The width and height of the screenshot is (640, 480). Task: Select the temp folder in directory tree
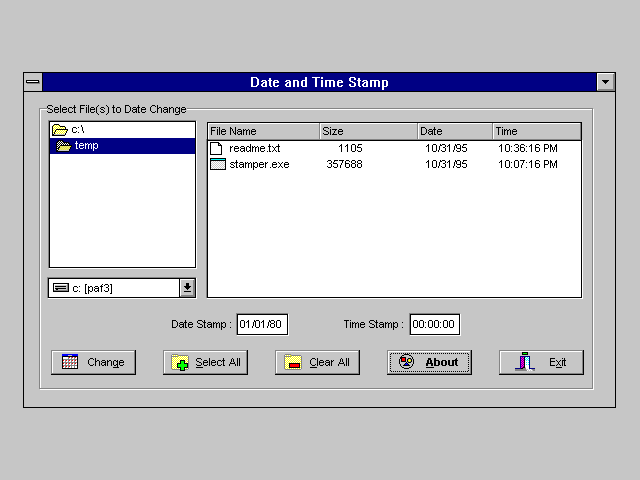86,146
